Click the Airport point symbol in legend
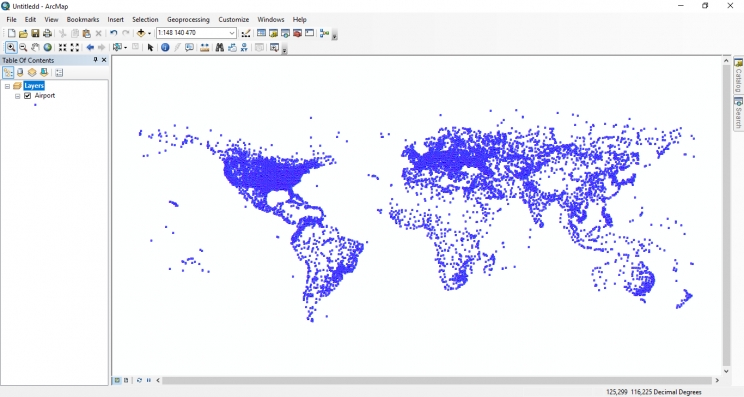The width and height of the screenshot is (744, 397). 35,105
